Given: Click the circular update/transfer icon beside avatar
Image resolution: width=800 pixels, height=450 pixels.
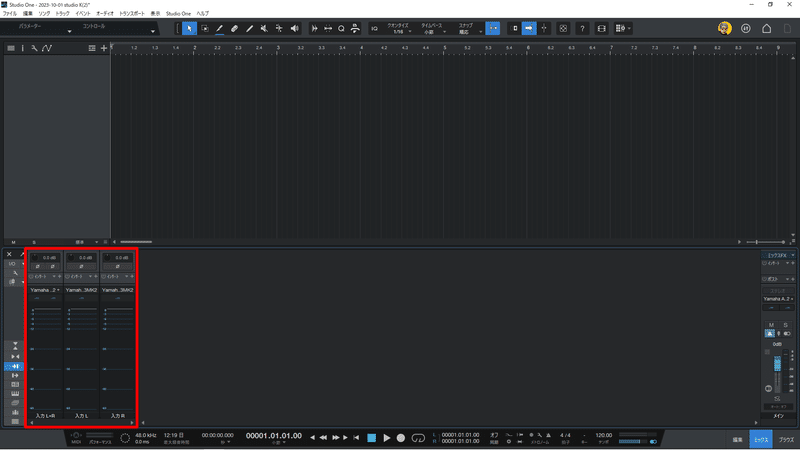Looking at the screenshot, I should (745, 29).
